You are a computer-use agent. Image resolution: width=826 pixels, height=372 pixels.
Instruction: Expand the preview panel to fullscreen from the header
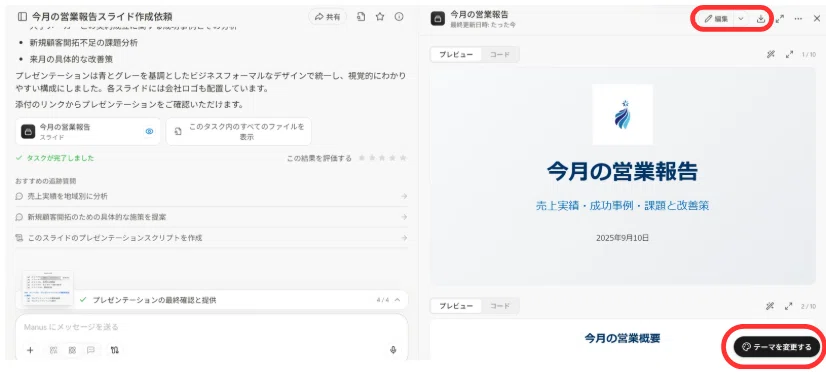pyautogui.click(x=780, y=18)
